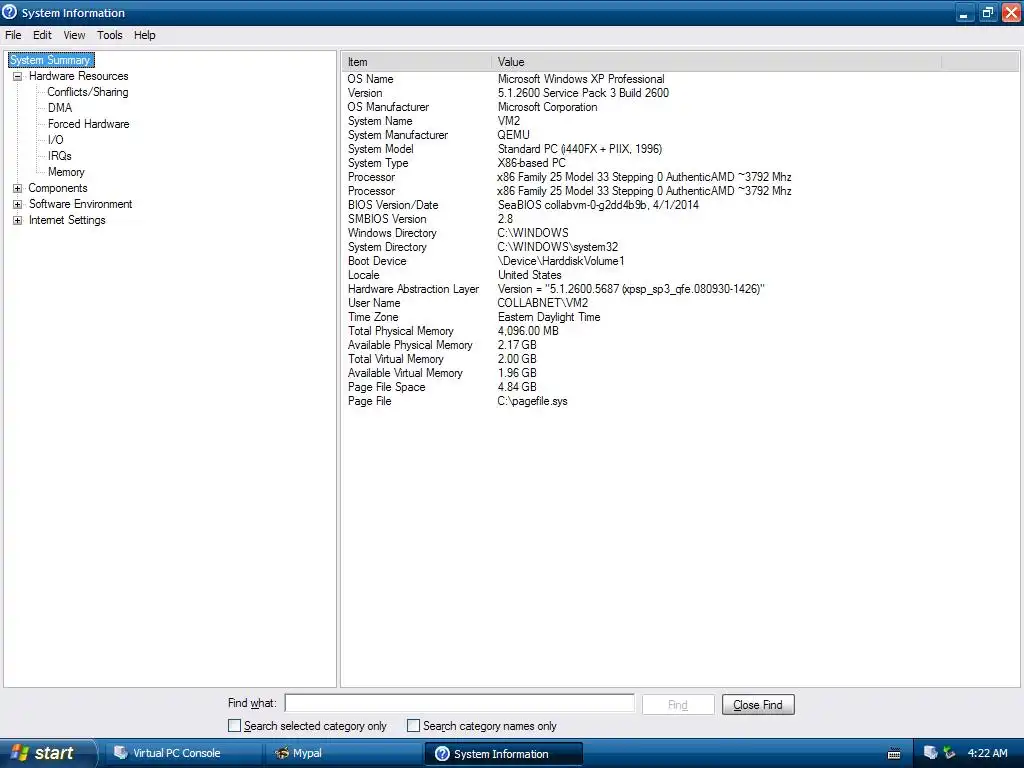1024x768 pixels.
Task: Open the Tools menu
Action: (110, 35)
